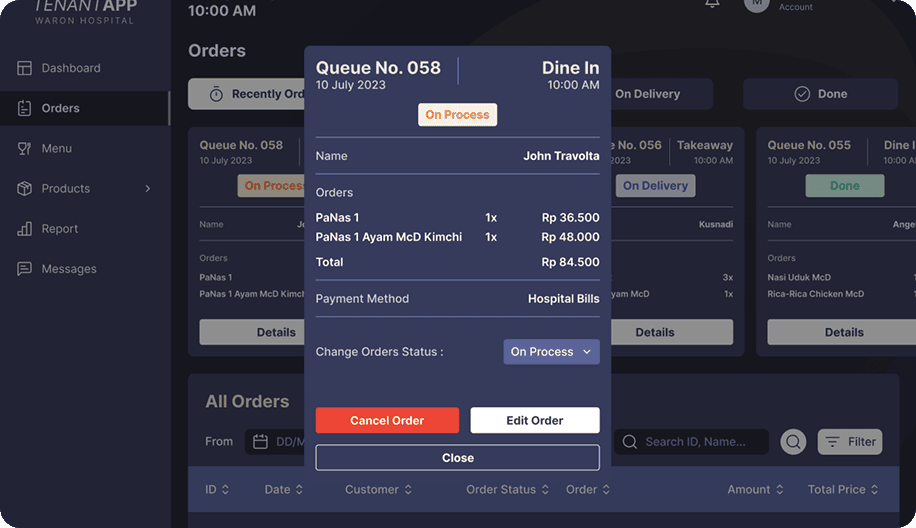Sort the table by Order Status

pos(507,490)
